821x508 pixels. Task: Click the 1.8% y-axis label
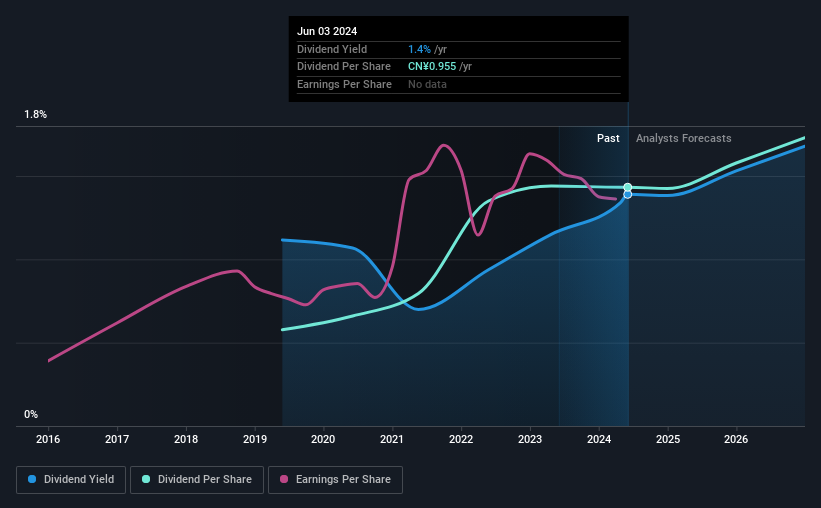[x=36, y=115]
